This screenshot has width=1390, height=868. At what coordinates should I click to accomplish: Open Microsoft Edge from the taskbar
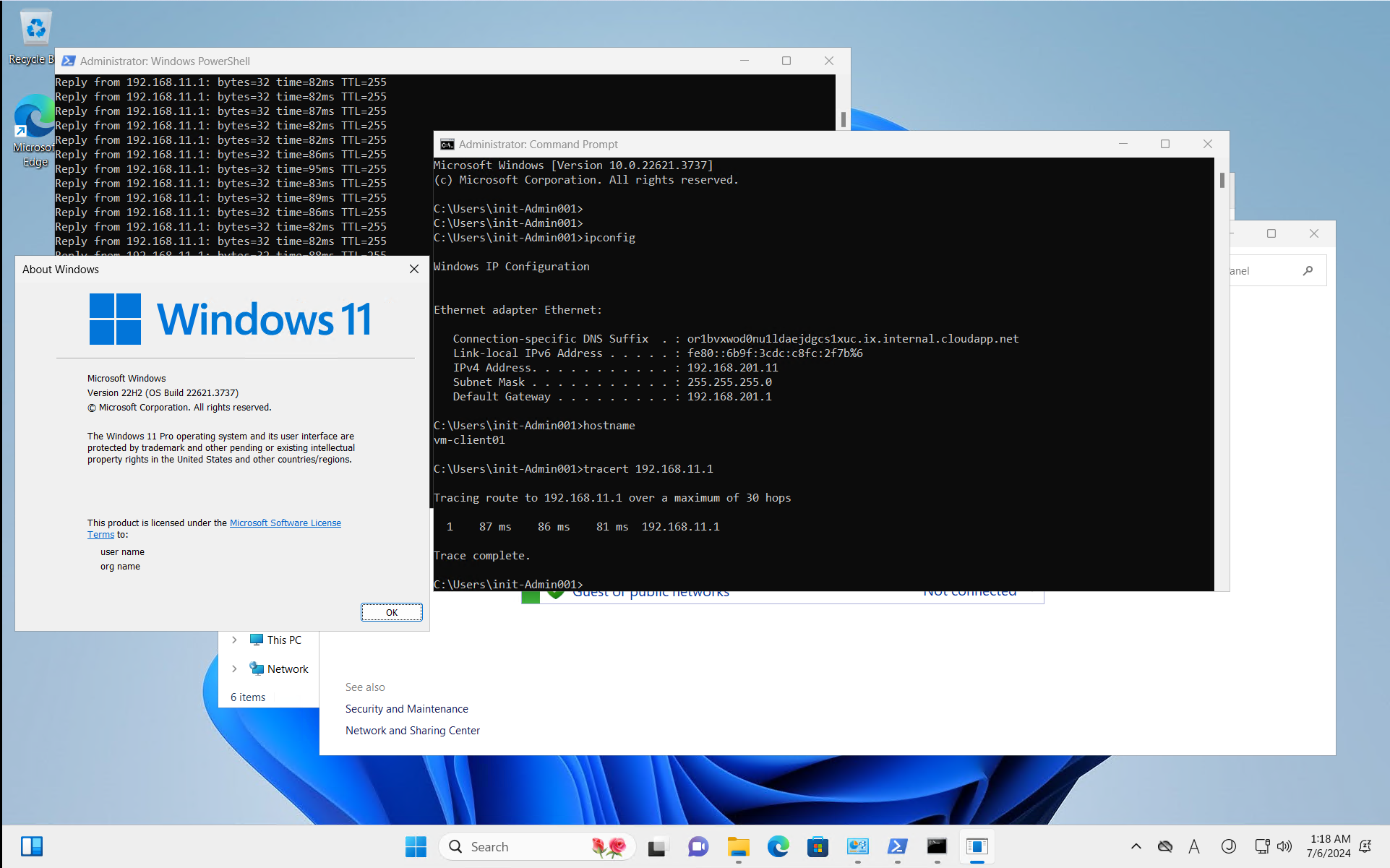[778, 846]
